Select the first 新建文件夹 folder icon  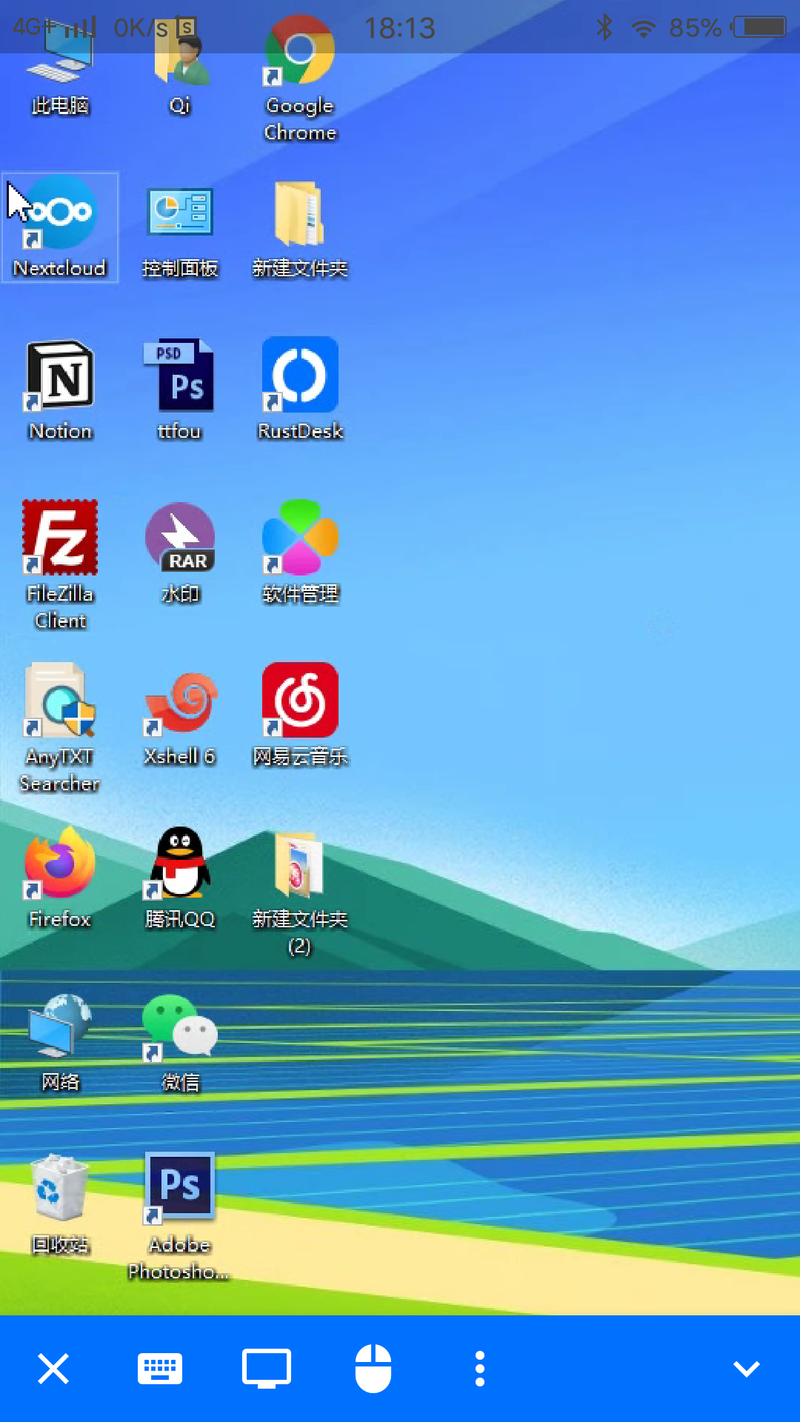(300, 228)
